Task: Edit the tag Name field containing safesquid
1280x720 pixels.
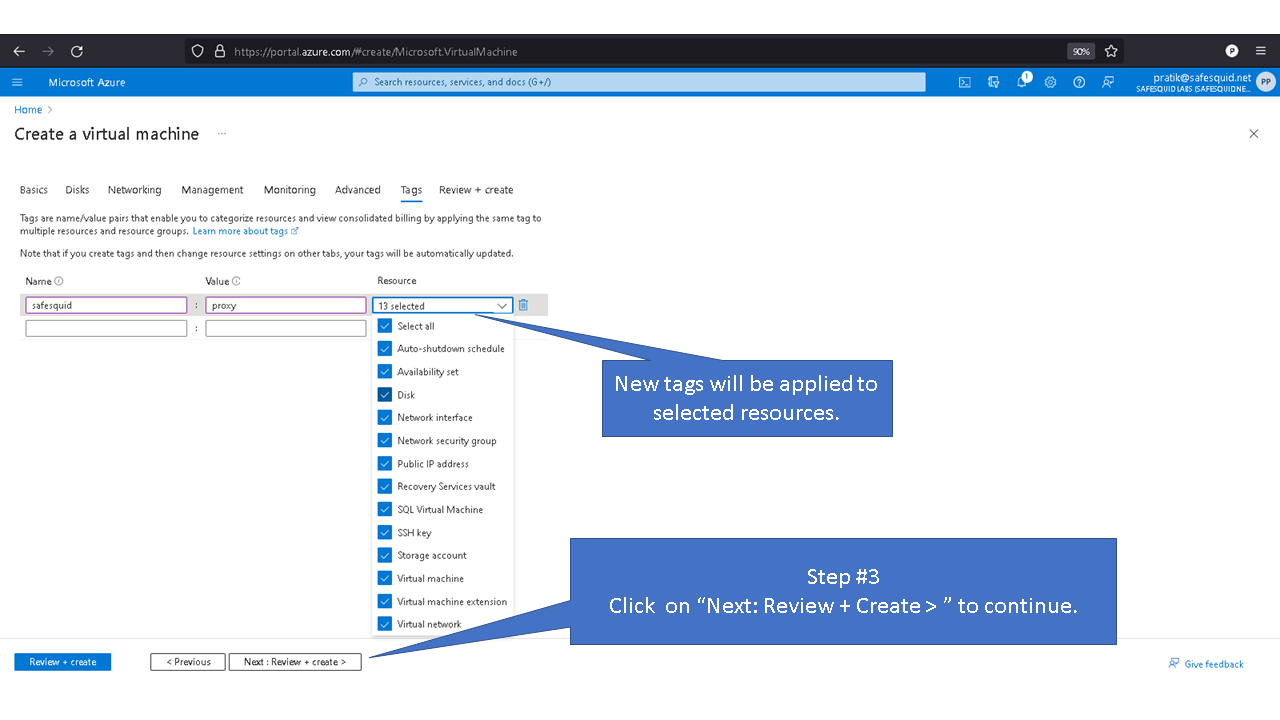Action: click(x=106, y=306)
